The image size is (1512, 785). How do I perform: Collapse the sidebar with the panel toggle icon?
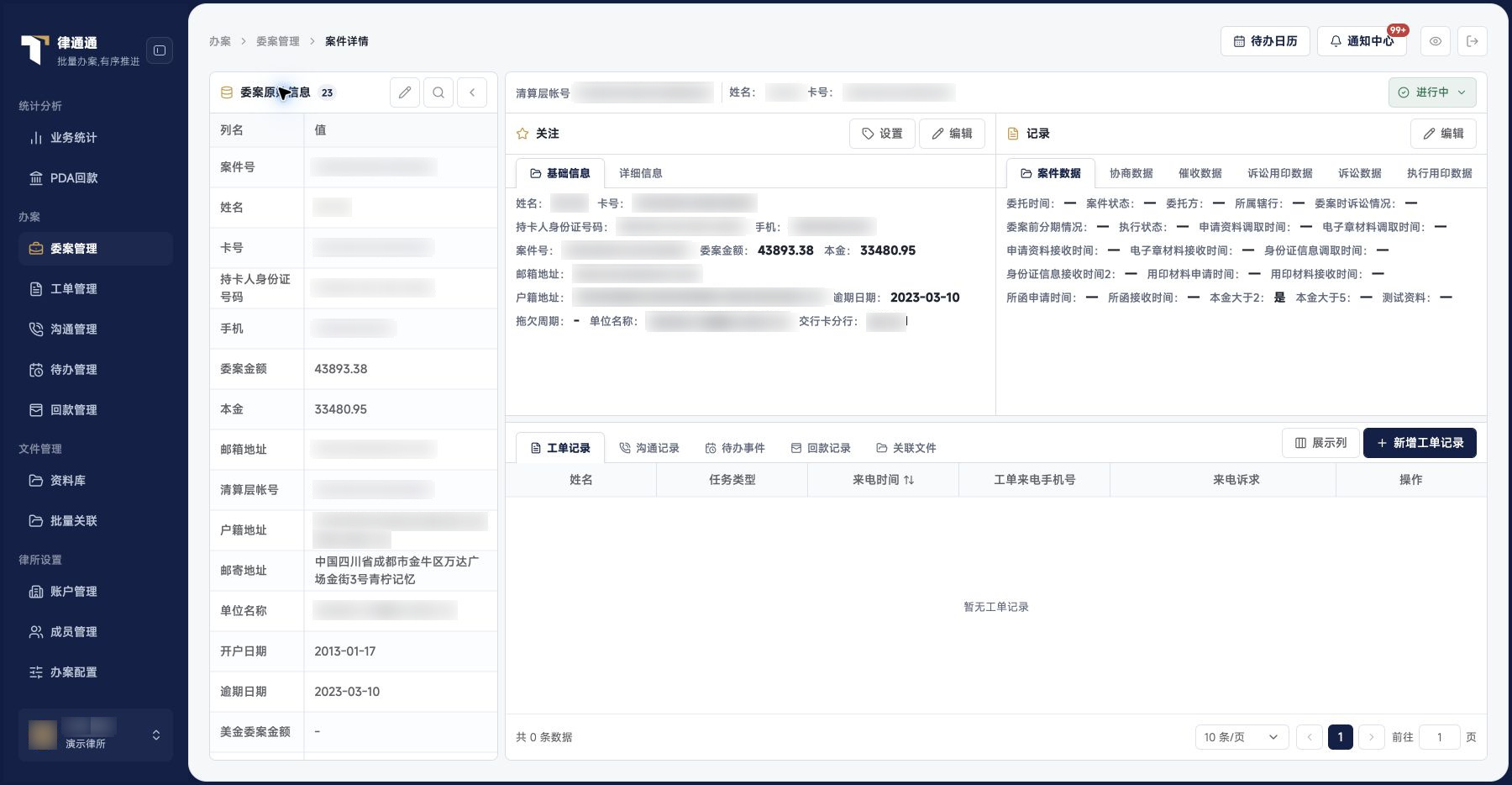tap(160, 50)
